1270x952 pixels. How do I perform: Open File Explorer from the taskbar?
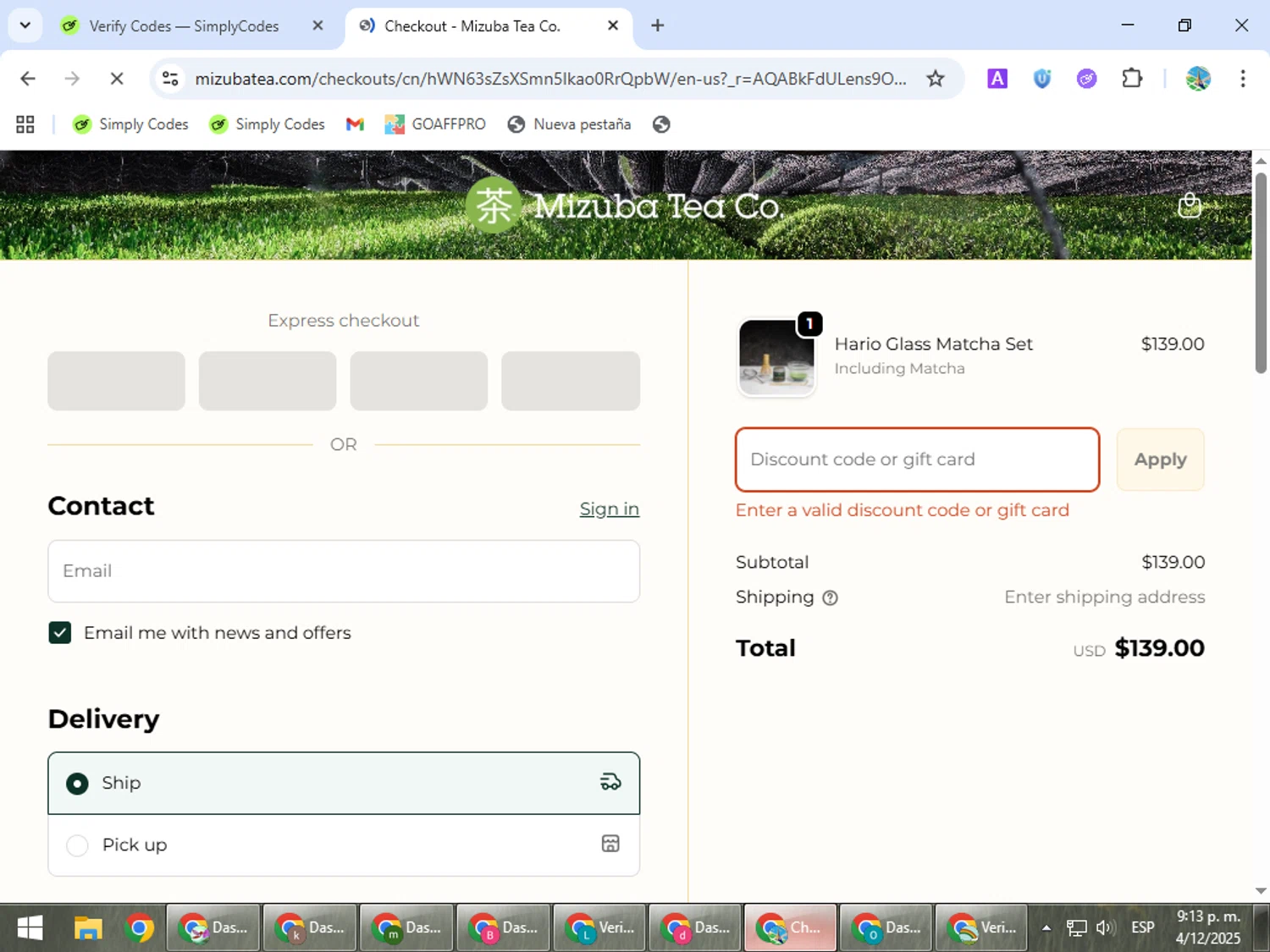[x=87, y=928]
